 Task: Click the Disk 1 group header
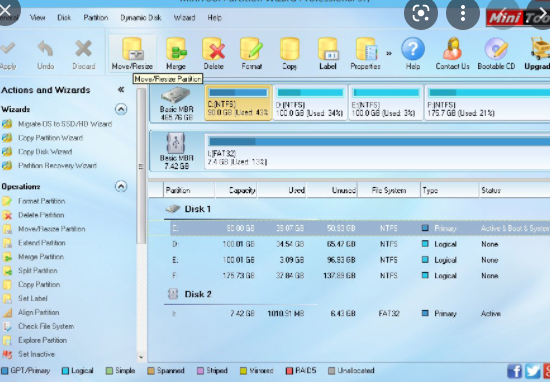[188, 209]
